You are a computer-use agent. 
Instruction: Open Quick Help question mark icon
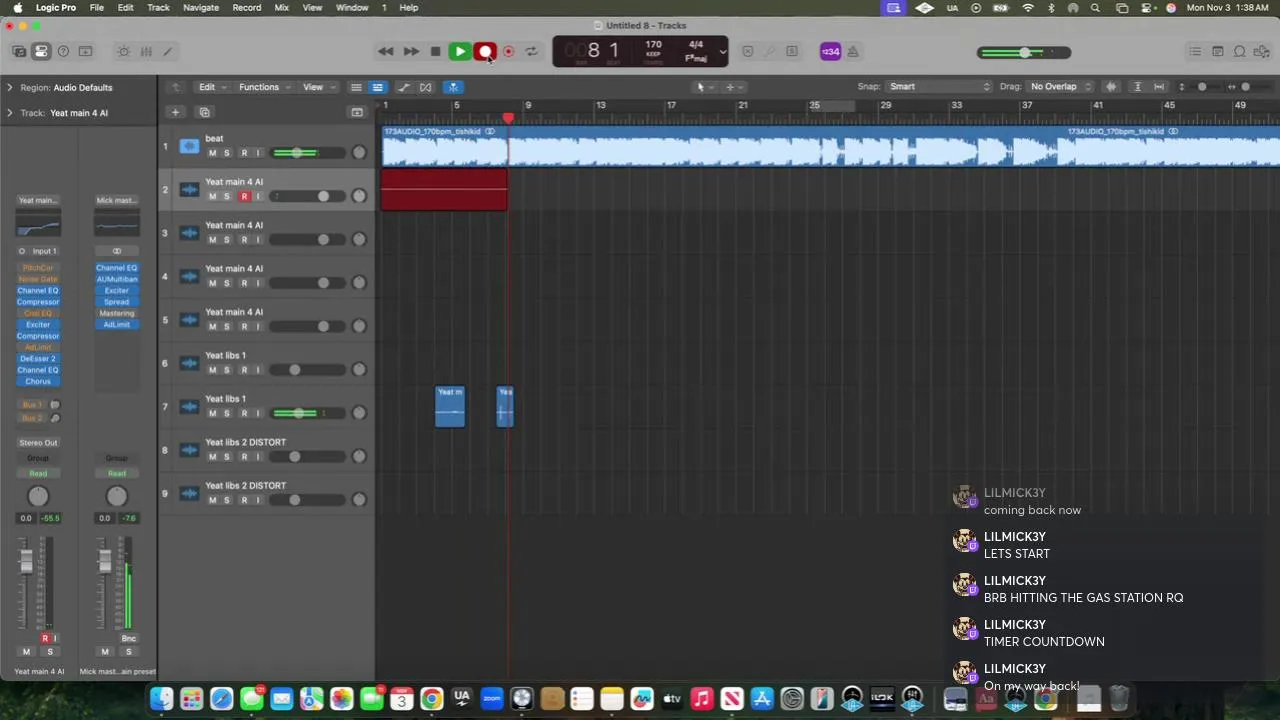(63, 51)
